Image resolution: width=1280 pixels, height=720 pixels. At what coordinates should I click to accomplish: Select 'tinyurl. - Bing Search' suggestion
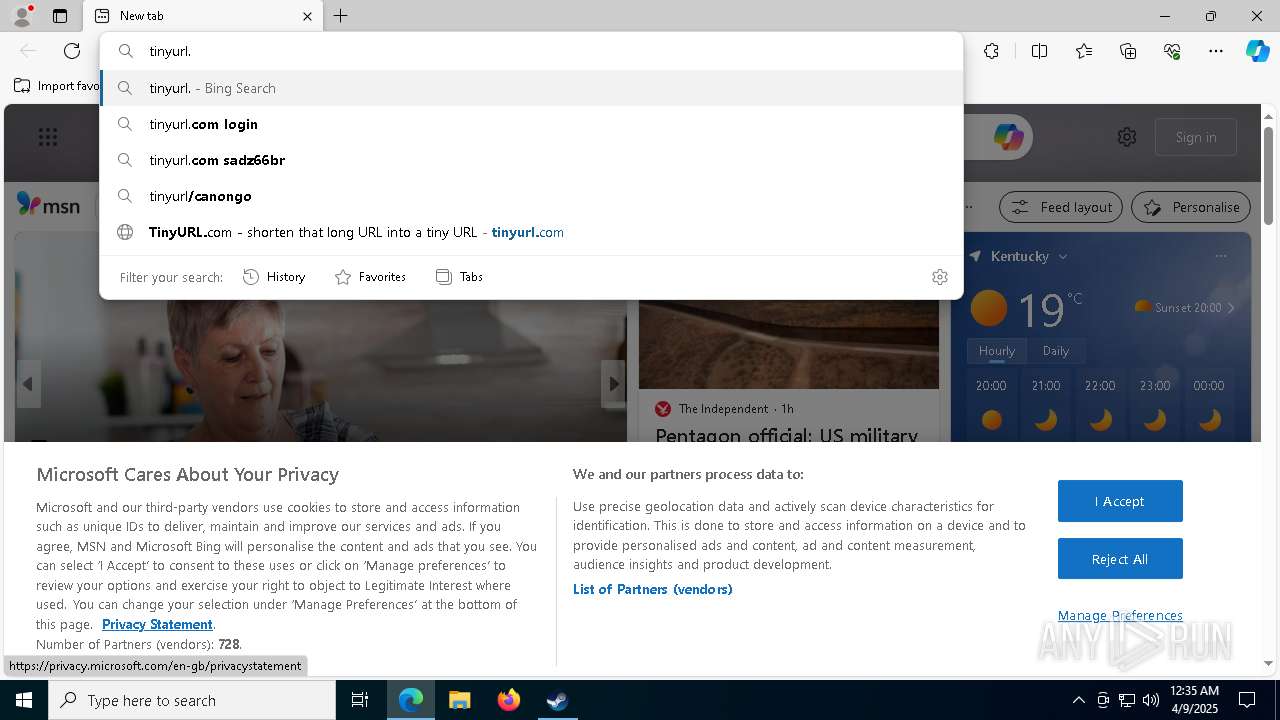[532, 88]
